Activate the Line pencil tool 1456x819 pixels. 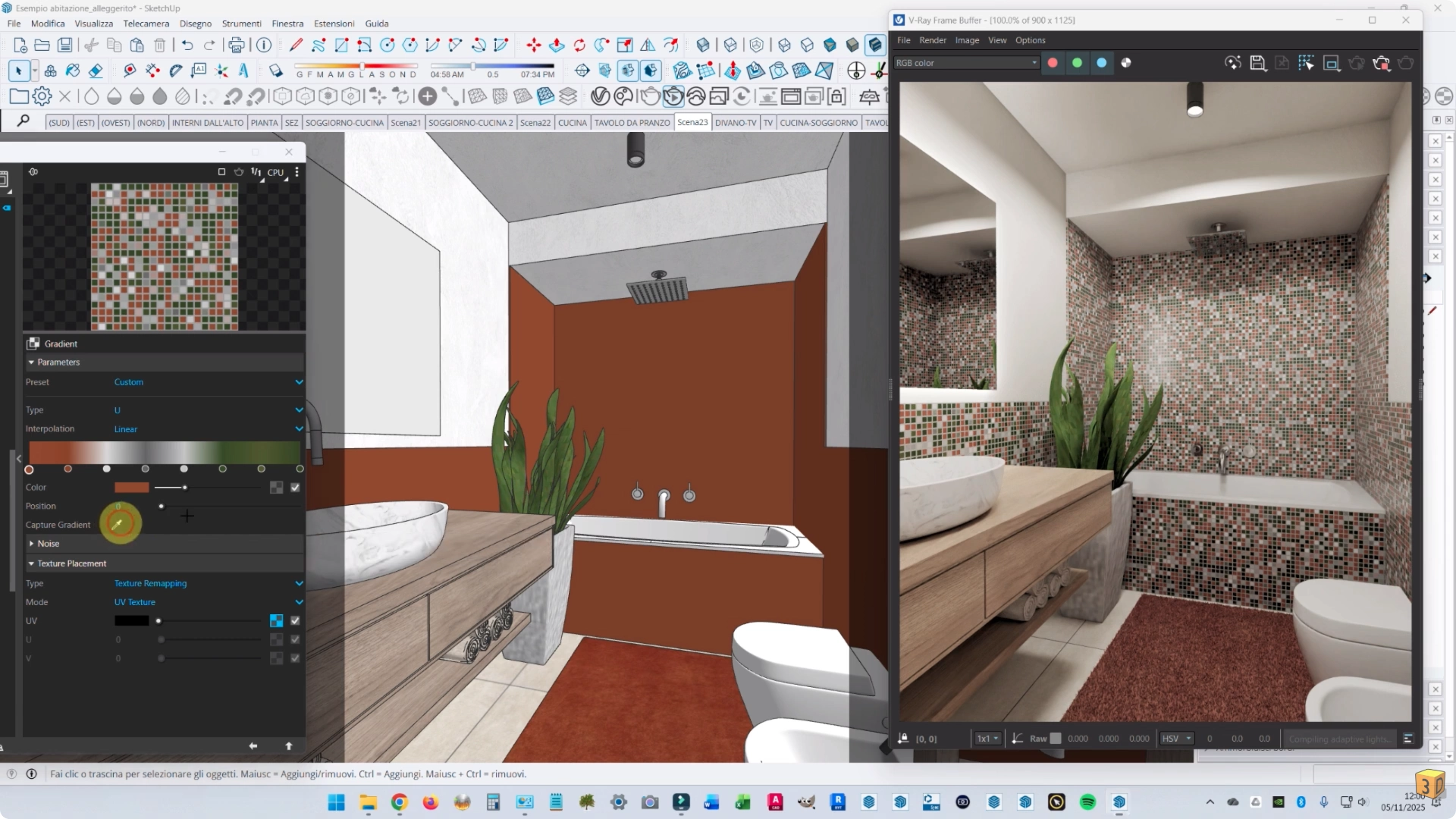tap(296, 45)
